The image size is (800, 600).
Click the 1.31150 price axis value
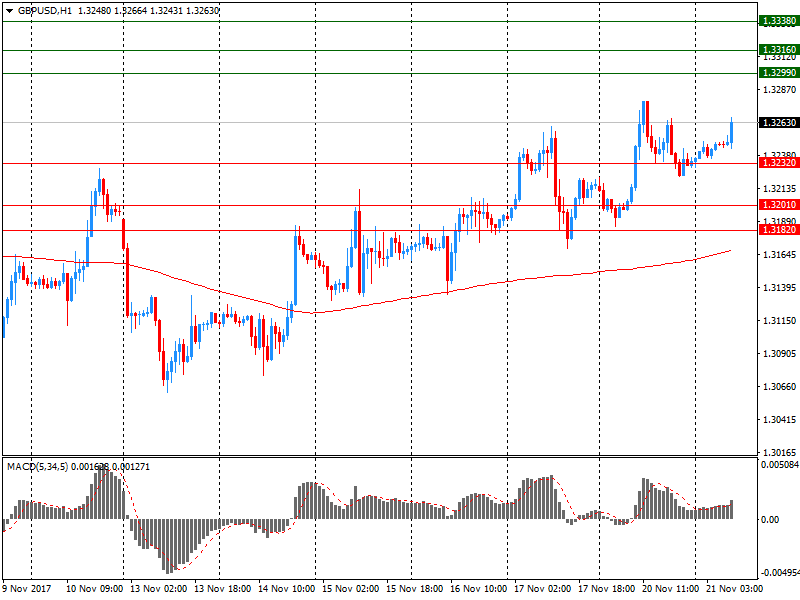(779, 321)
